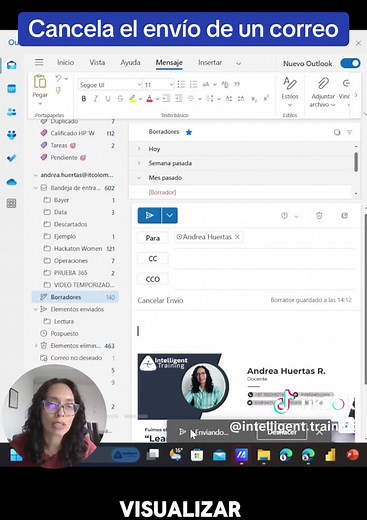This screenshot has width=367, height=520.
Task: Apply superscript formatting
Action: [x=266, y=99]
